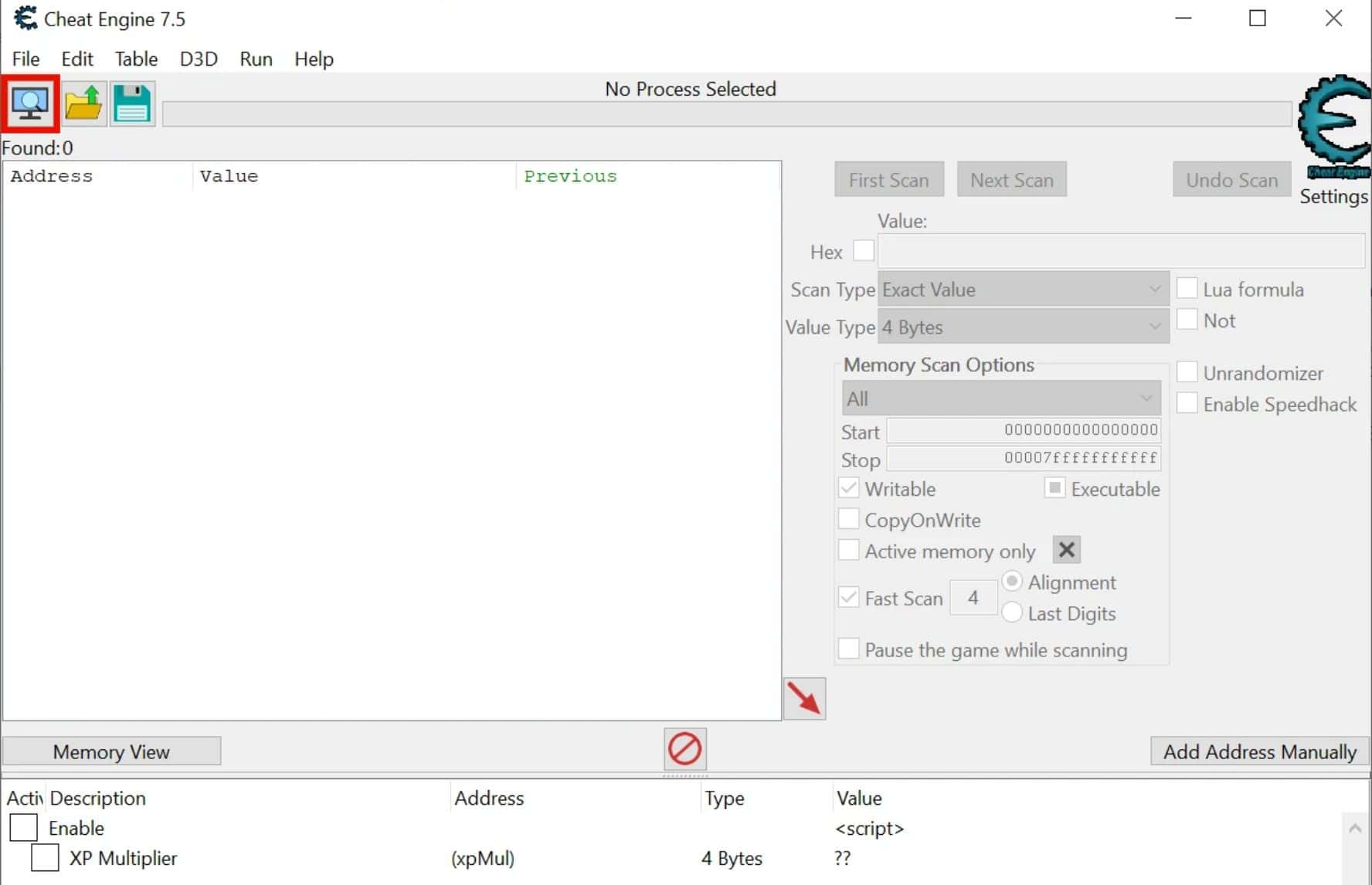Image resolution: width=1372 pixels, height=885 pixels.
Task: Sort results by Address column header
Action: (x=98, y=176)
